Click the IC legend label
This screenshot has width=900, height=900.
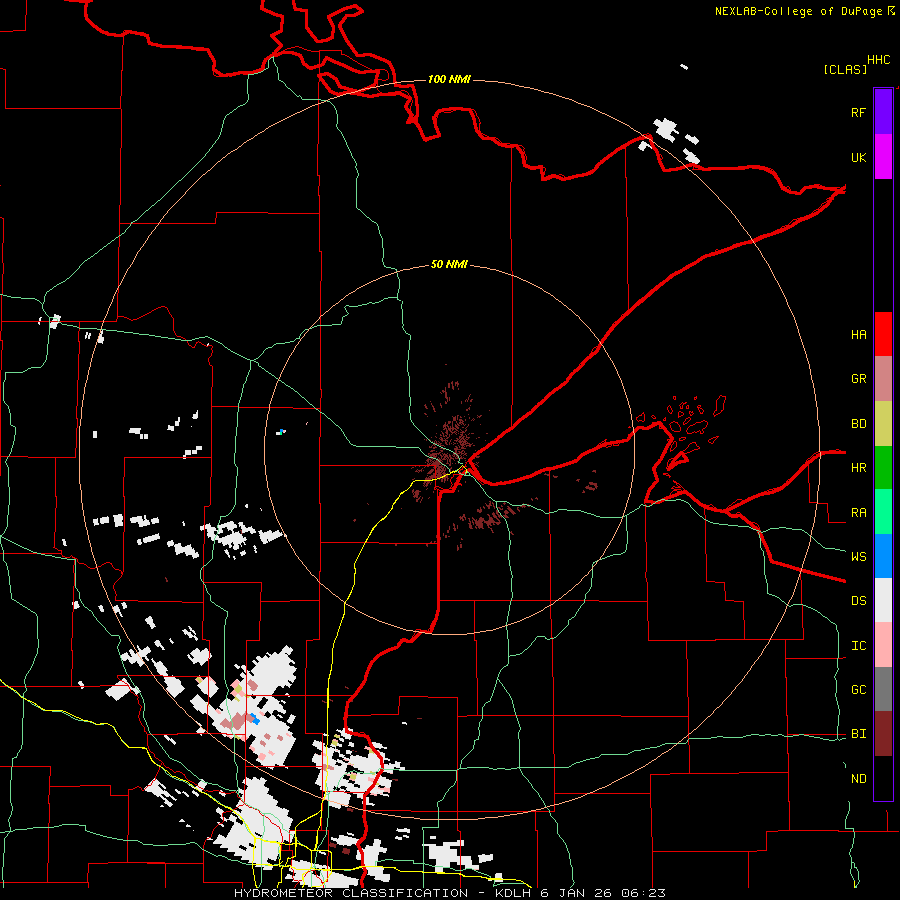pos(858,646)
